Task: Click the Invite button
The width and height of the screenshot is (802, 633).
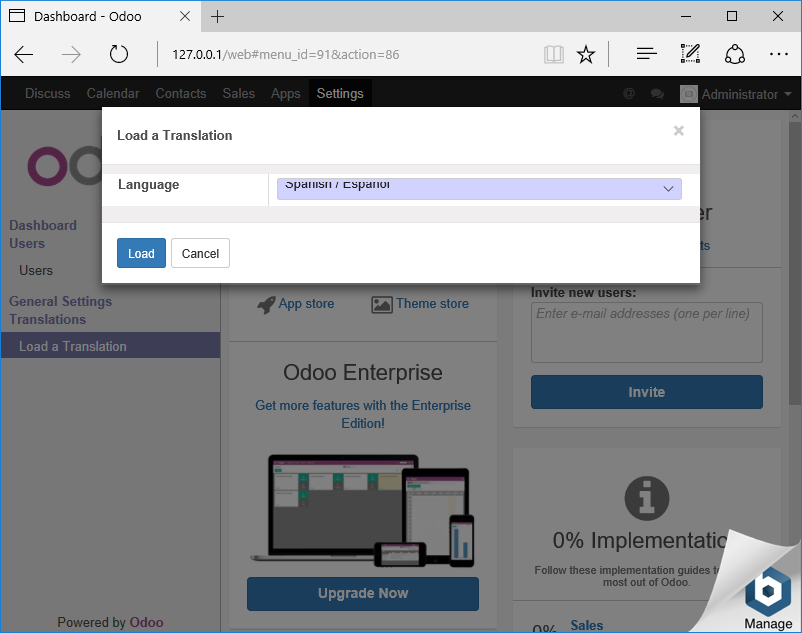Action: point(646,392)
